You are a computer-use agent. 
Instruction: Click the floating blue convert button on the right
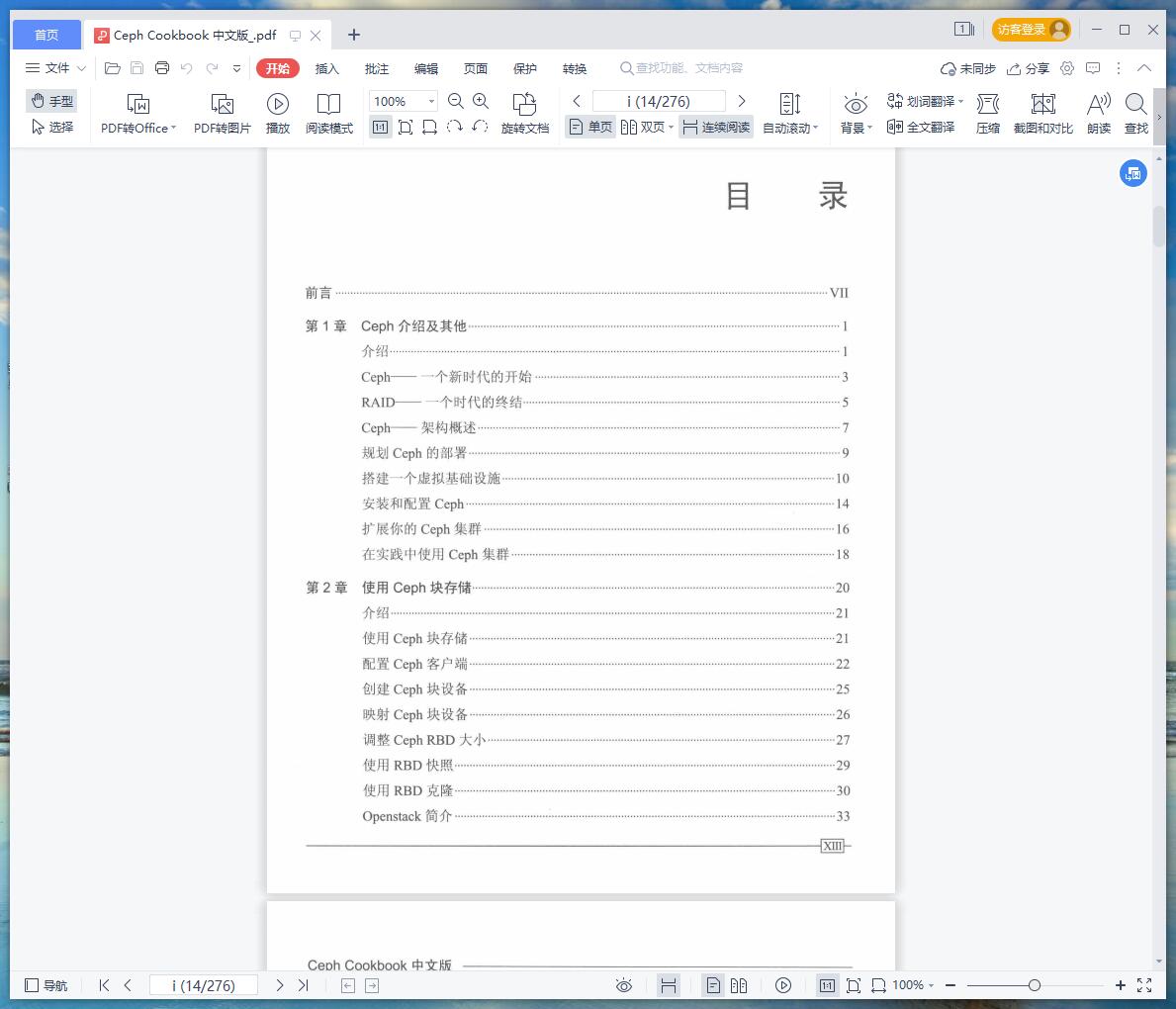point(1133,173)
